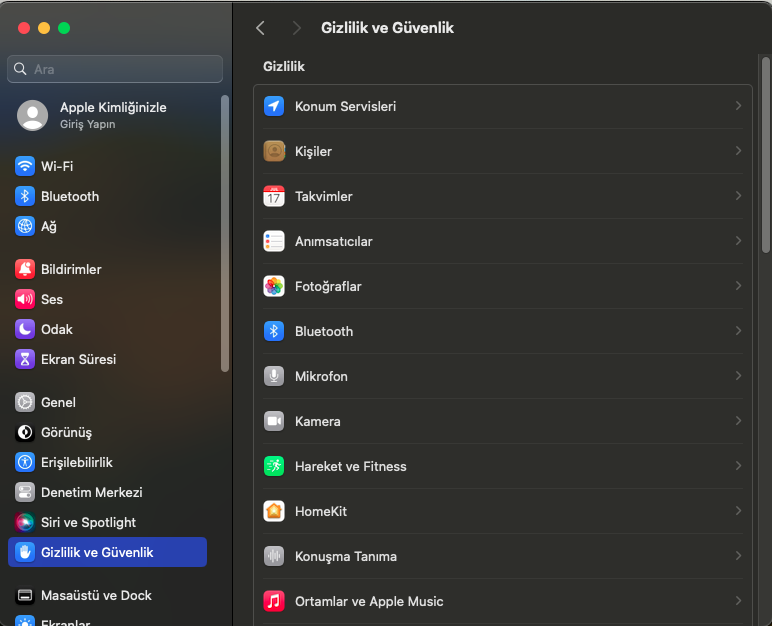Click the Takvimler calendar icon

click(x=274, y=196)
